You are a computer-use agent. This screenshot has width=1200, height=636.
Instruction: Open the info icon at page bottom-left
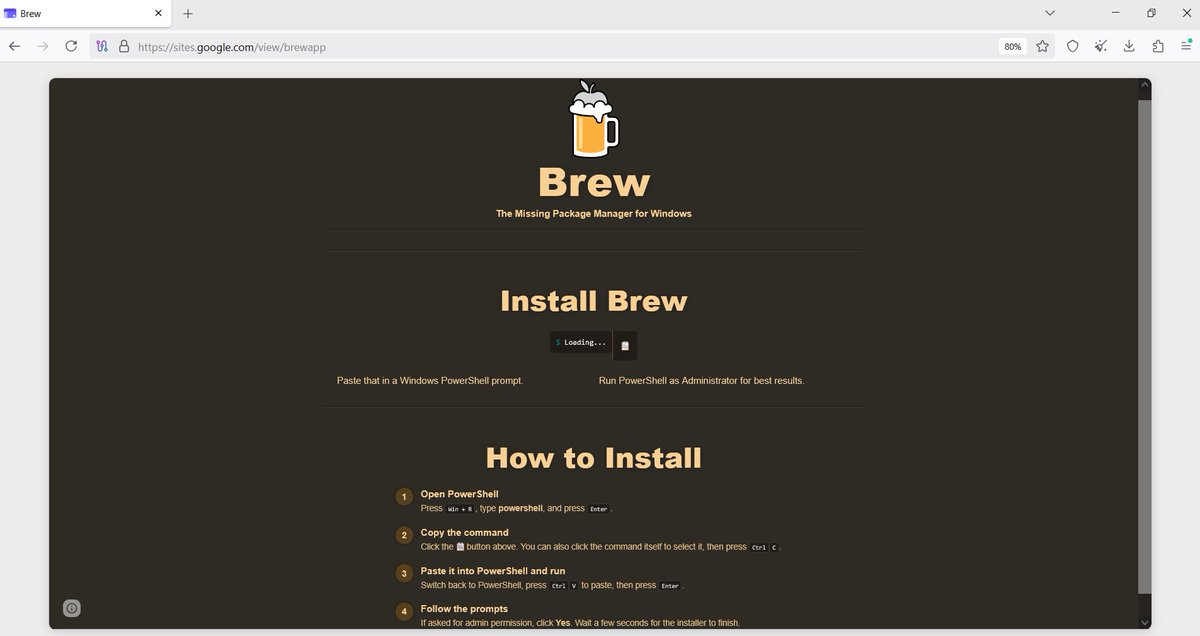click(x=72, y=608)
